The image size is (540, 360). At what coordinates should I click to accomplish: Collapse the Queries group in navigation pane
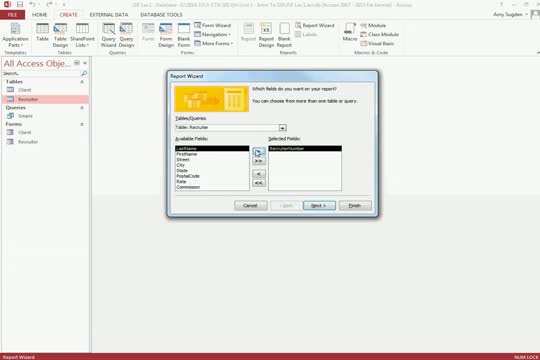coord(82,108)
